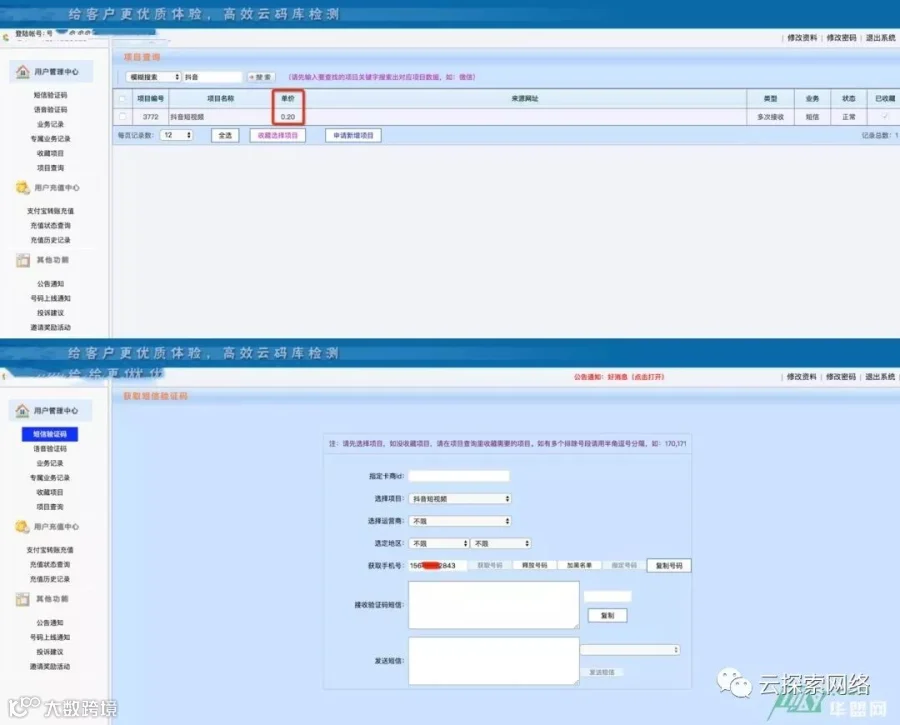This screenshot has width=900, height=725.
Task: Open 收藏项目 in the 项目查询 page sidebar
Action: pyautogui.click(x=50, y=153)
